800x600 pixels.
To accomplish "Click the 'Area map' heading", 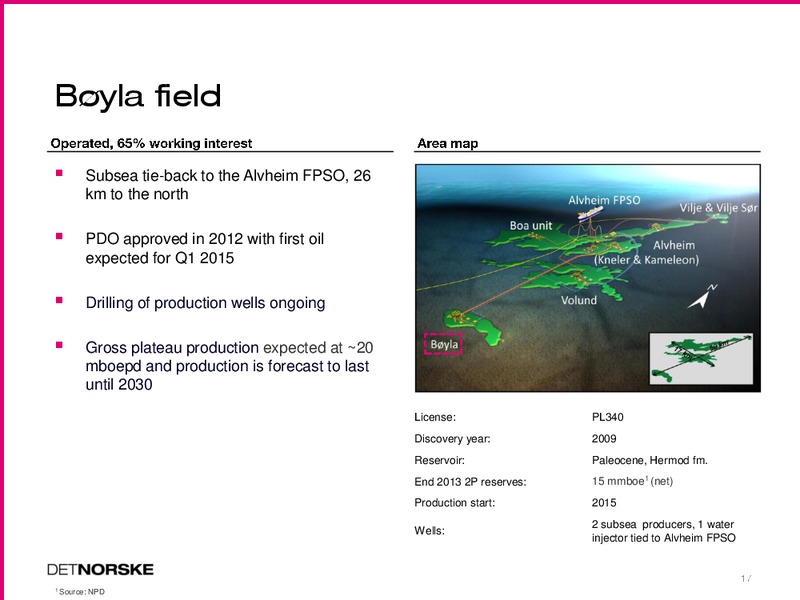I will [447, 143].
